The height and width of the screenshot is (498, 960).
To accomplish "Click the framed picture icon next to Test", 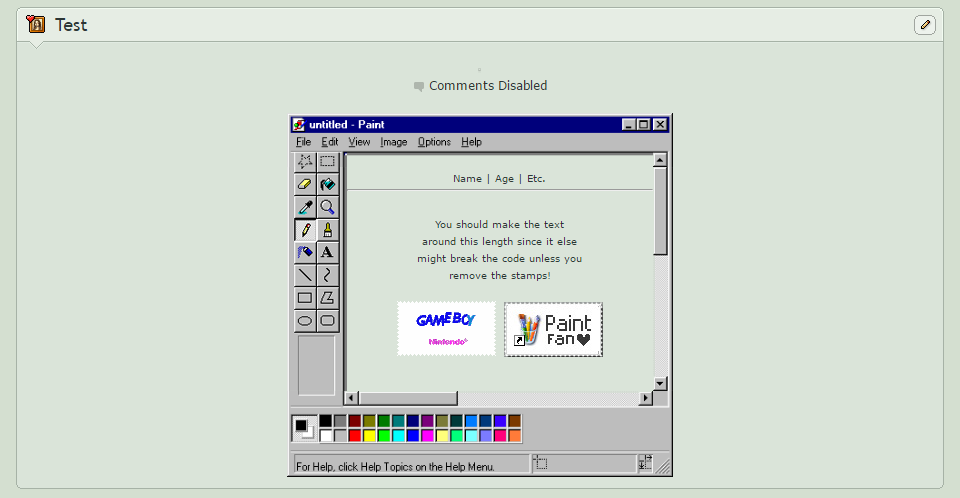I will 36,25.
